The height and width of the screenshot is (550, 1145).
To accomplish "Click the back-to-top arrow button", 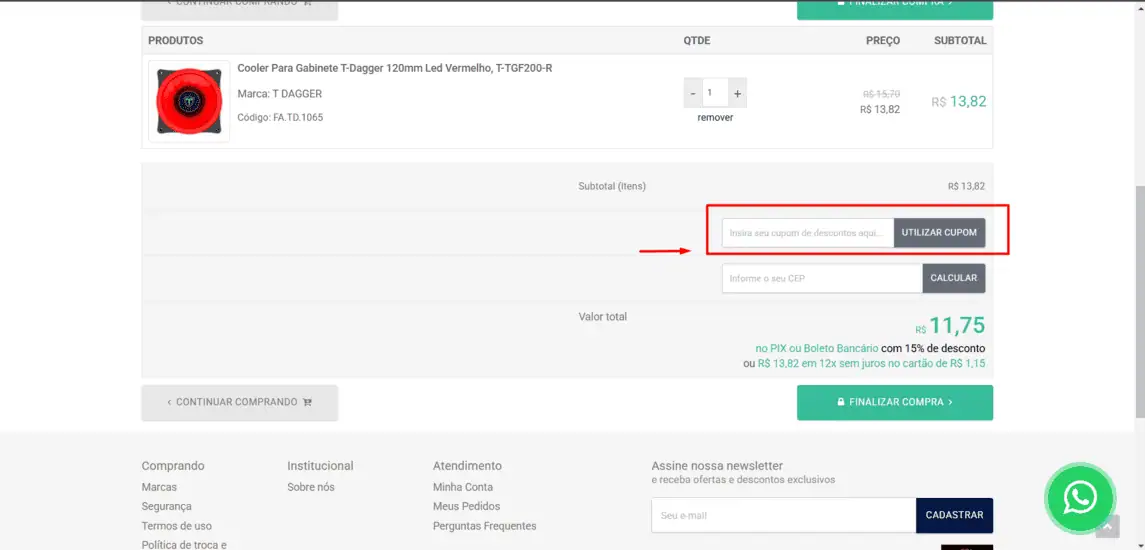I will click(x=1107, y=526).
